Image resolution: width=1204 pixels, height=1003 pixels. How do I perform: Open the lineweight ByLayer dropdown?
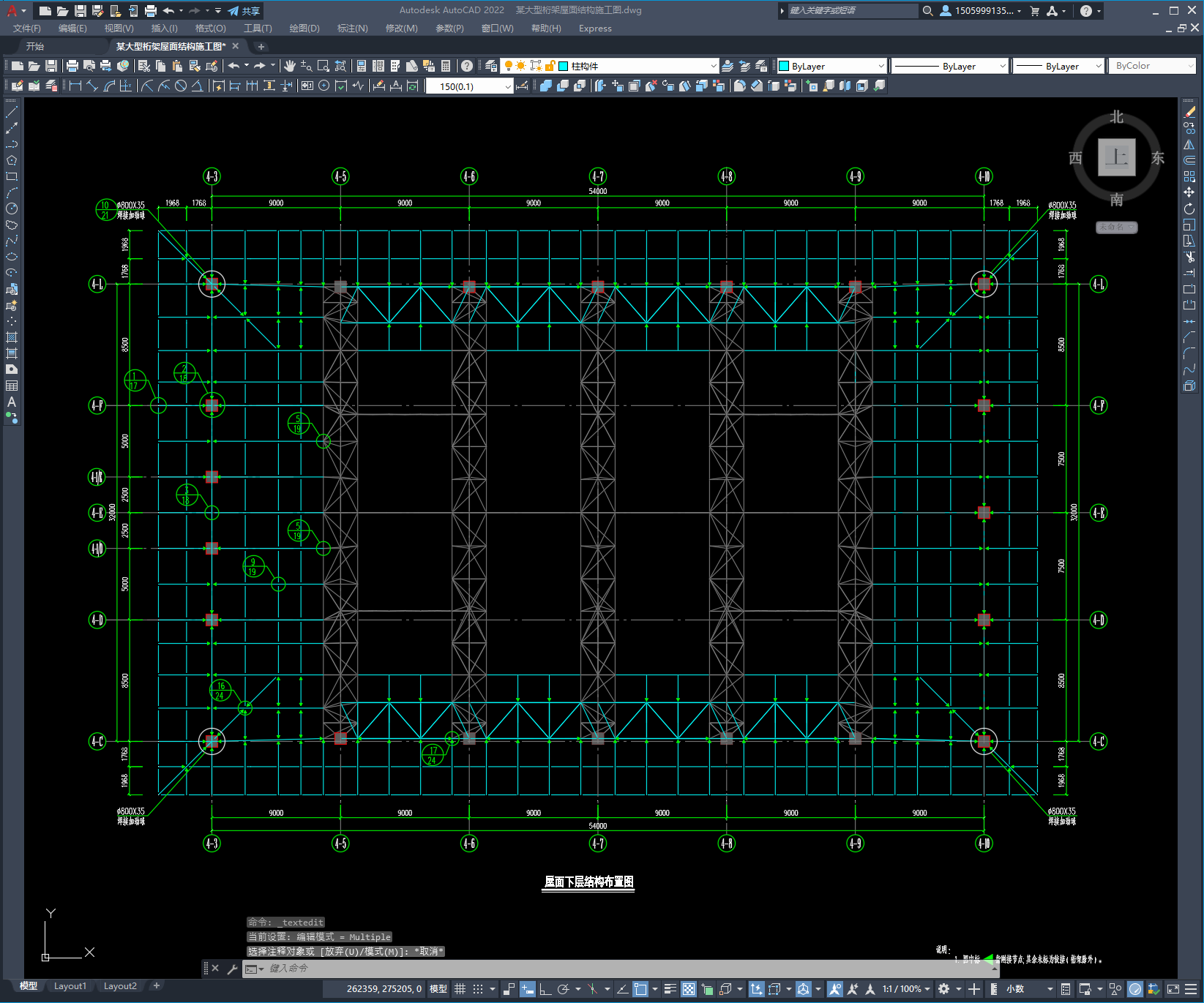pos(1058,66)
